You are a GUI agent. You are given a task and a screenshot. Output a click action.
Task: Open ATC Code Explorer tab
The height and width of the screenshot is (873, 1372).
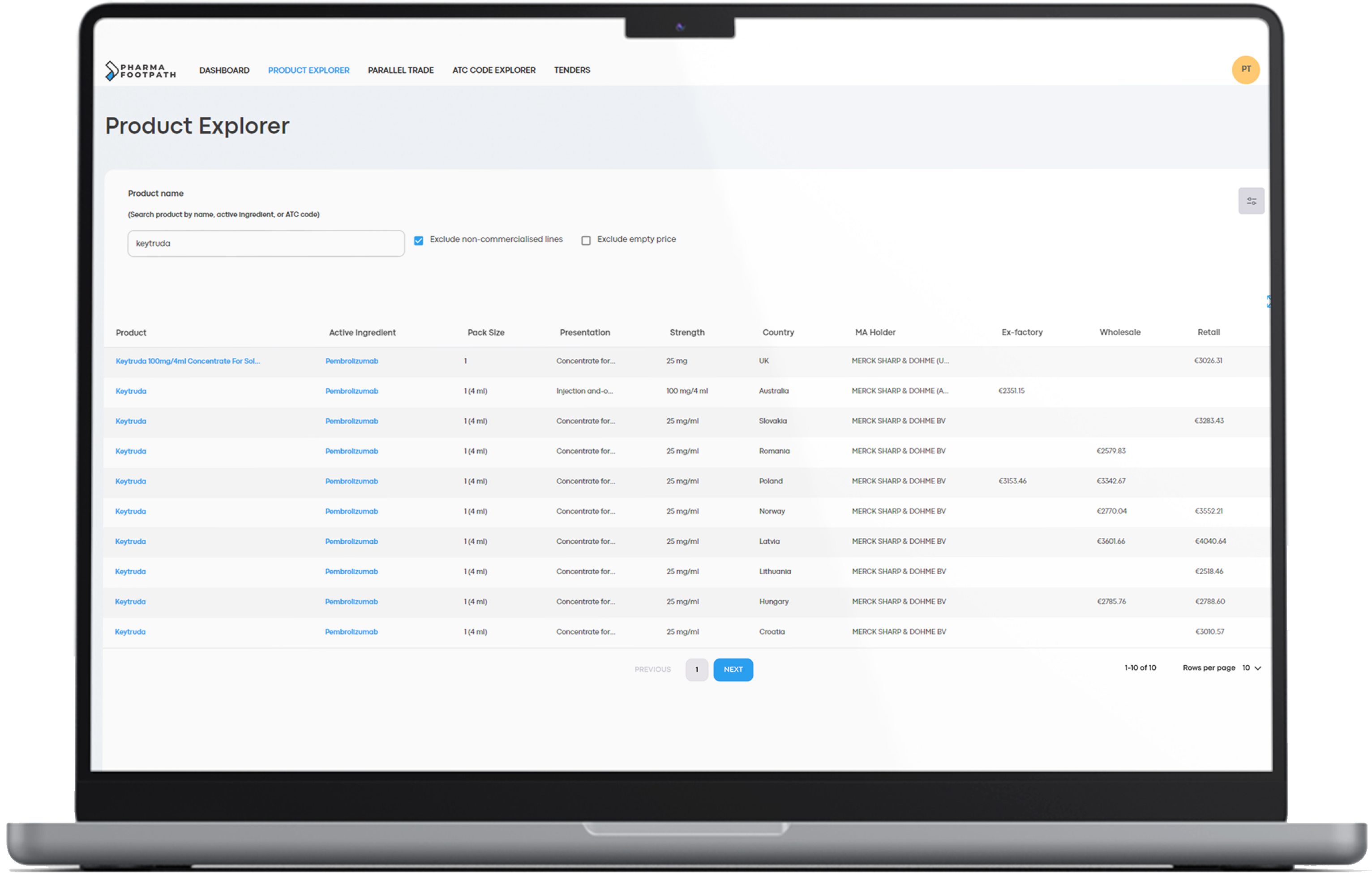click(x=494, y=70)
